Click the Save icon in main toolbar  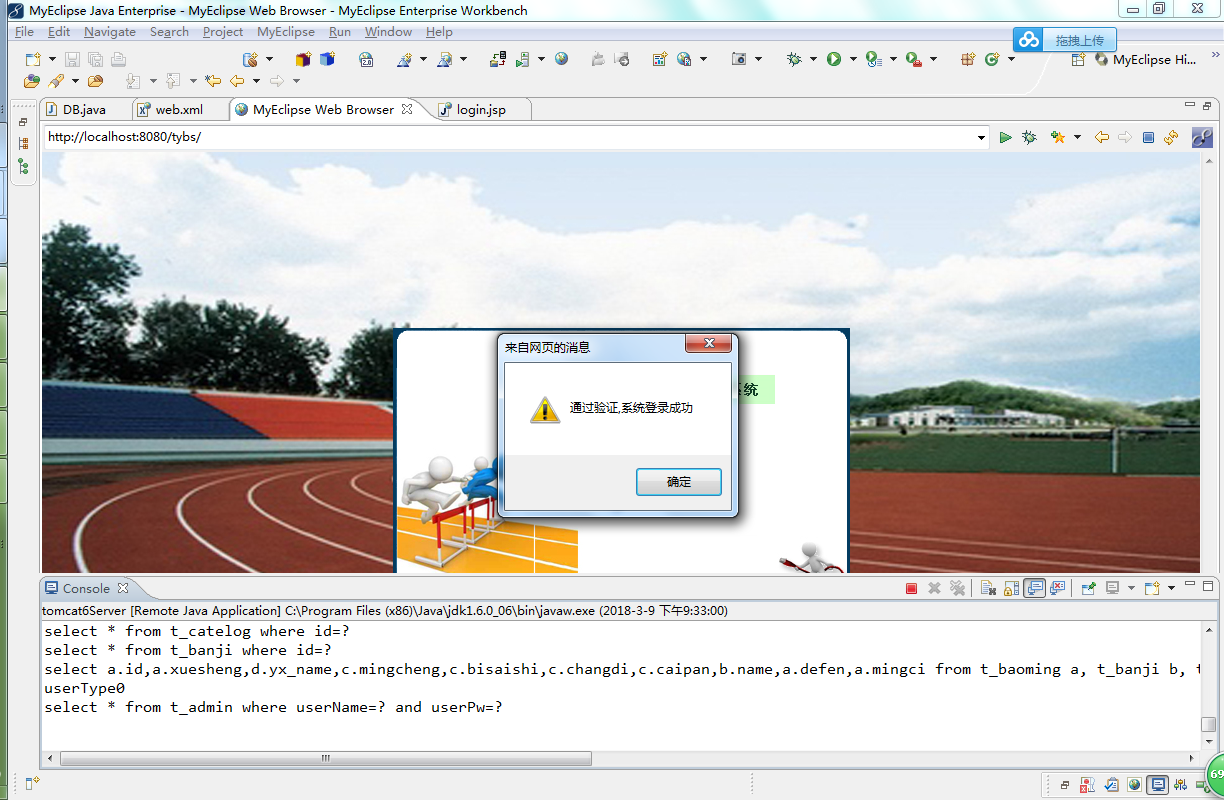pyautogui.click(x=72, y=60)
